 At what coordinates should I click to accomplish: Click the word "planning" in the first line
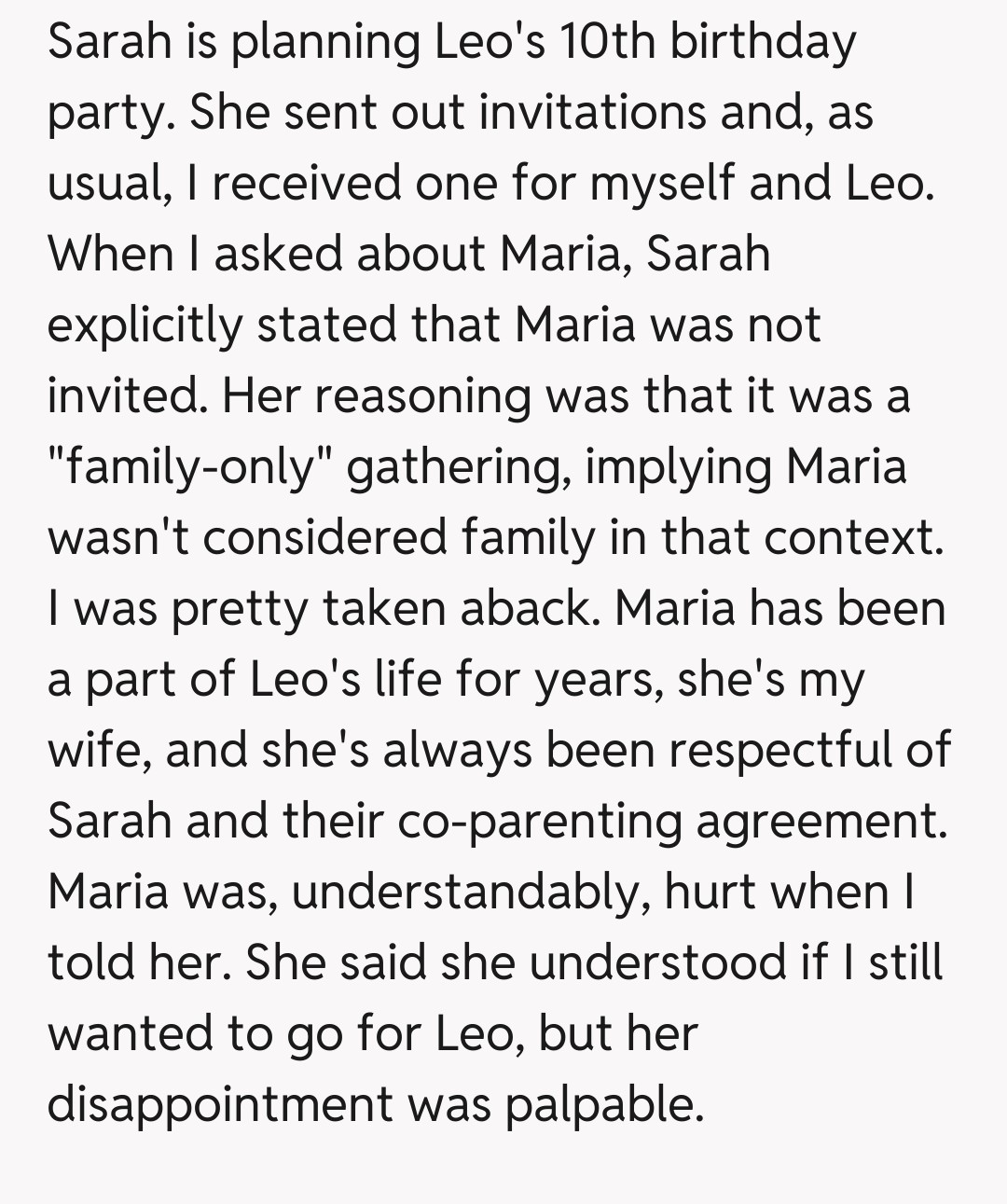click(x=325, y=43)
